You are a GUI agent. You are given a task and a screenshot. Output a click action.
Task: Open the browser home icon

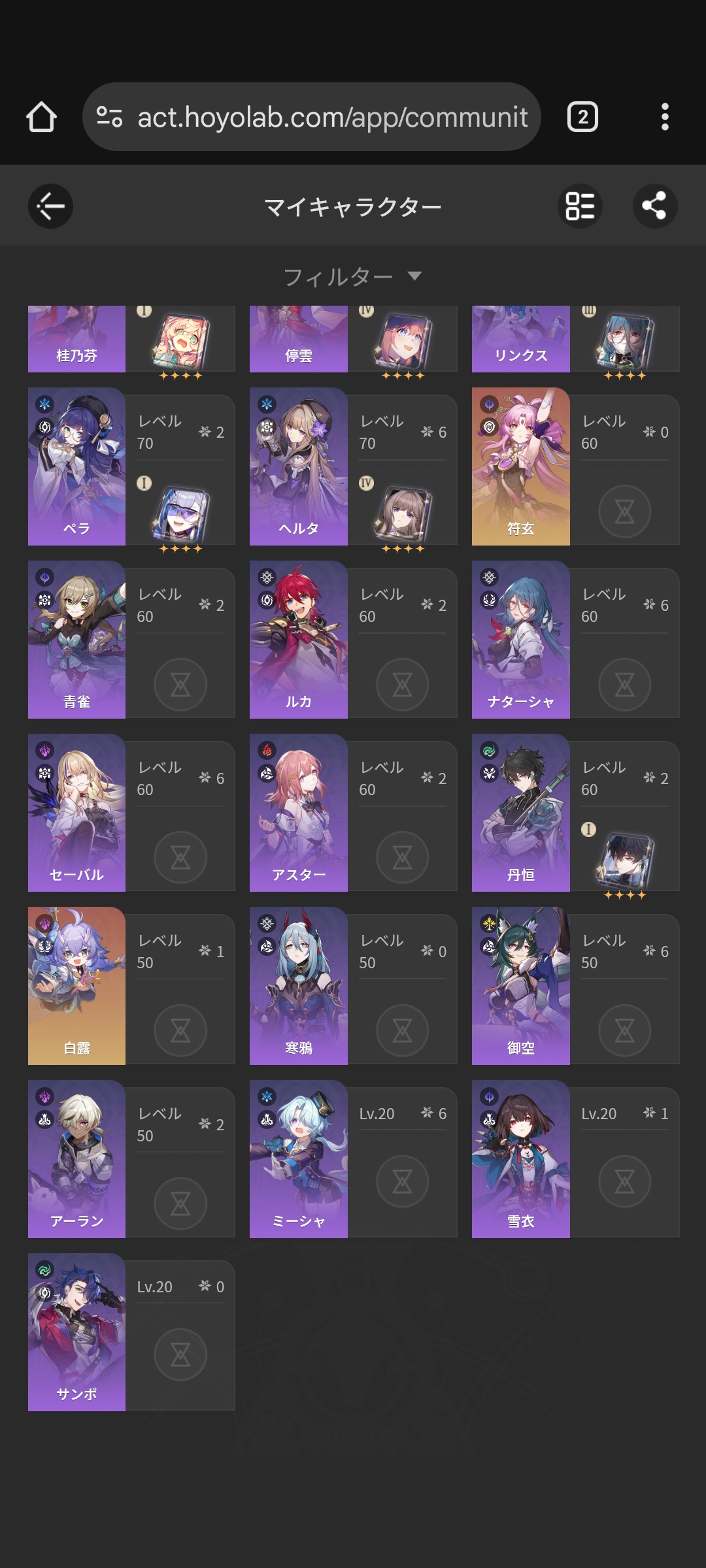click(41, 117)
